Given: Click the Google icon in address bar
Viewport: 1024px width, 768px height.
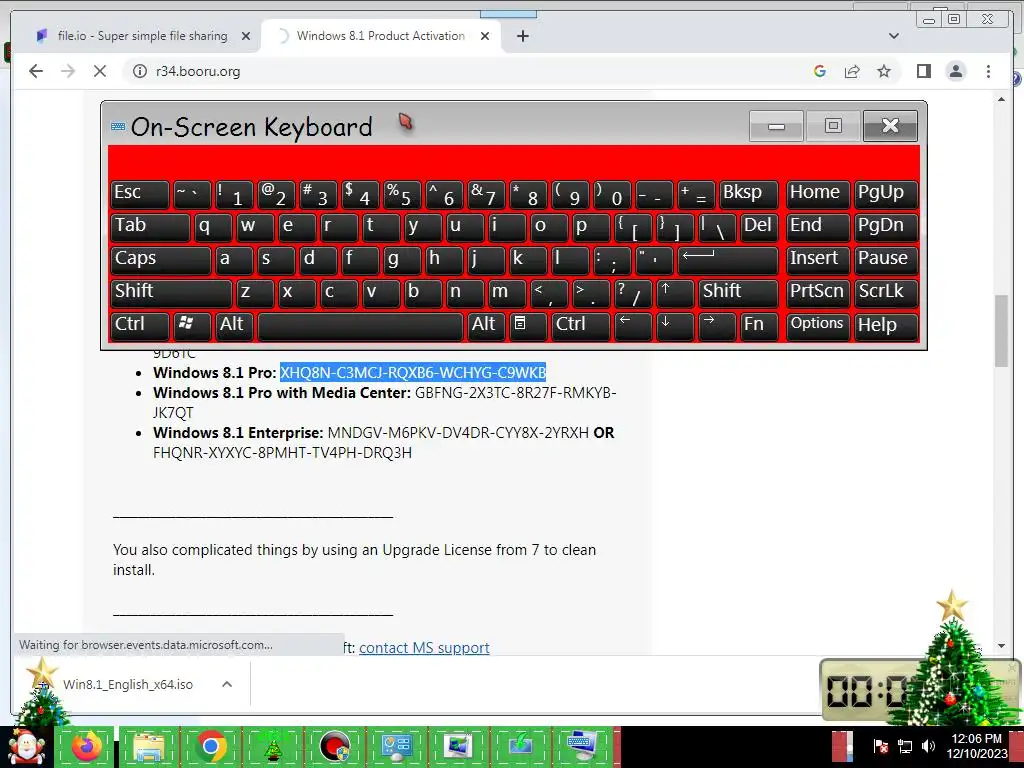Looking at the screenshot, I should click(x=820, y=71).
